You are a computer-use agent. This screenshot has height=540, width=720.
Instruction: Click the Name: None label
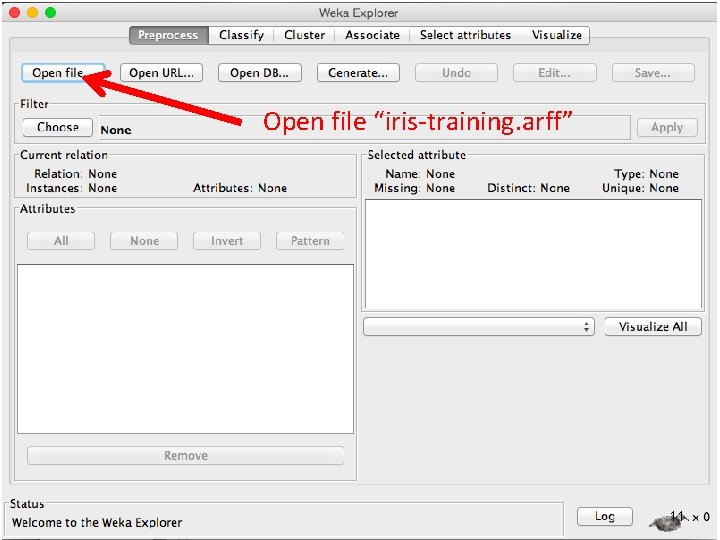(x=420, y=174)
